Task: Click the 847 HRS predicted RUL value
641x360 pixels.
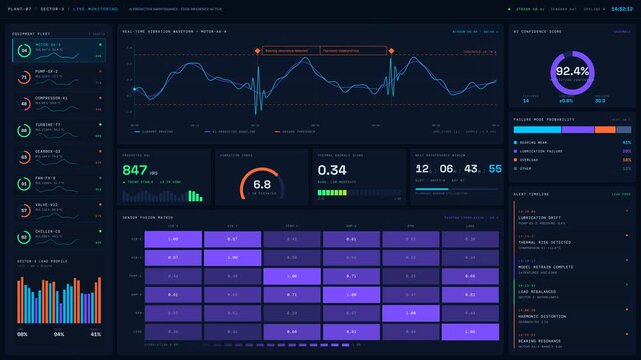Action: point(140,170)
